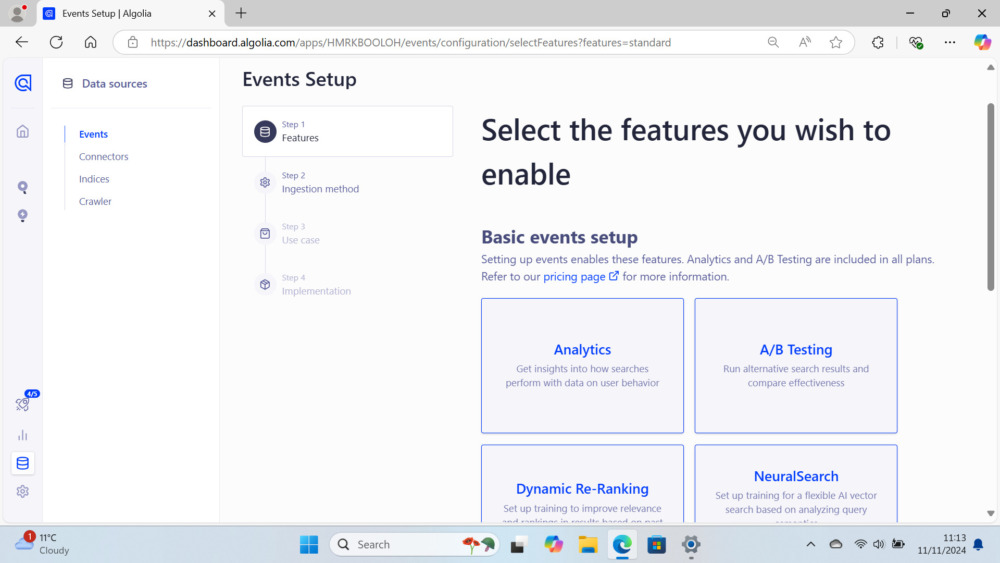Click the Step 3 Use case bag icon
Viewport: 1000px width, 563px height.
click(x=265, y=233)
